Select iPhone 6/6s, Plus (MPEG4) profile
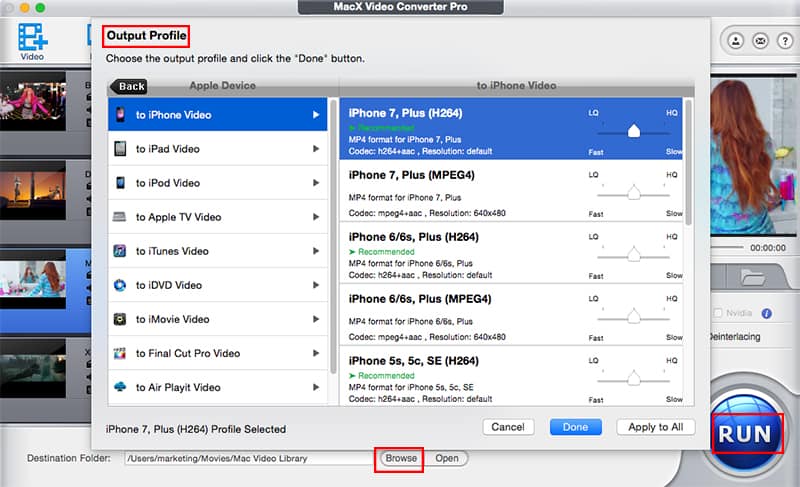Screen dimensions: 800x487 511,315
